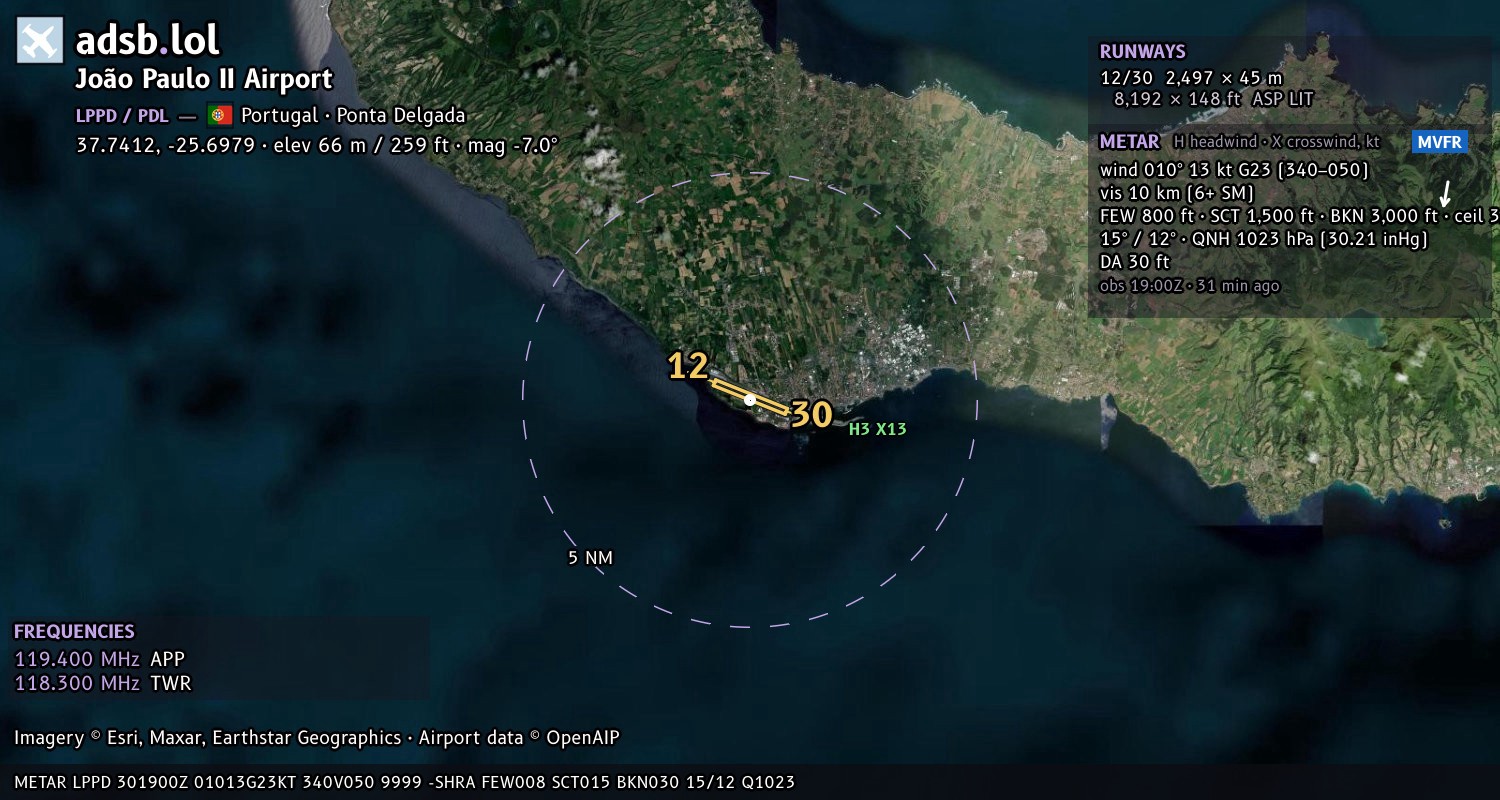Click the green H3 X13 wind component label
This screenshot has width=1500, height=800.
[877, 429]
